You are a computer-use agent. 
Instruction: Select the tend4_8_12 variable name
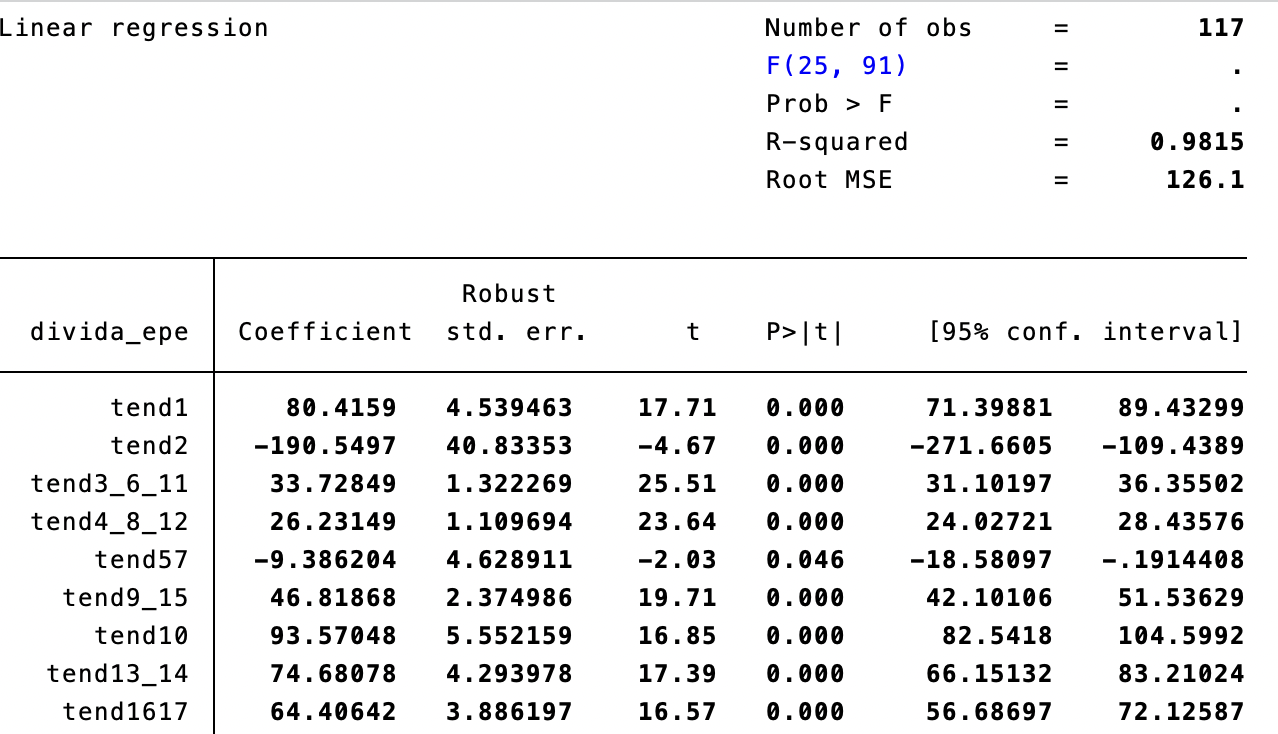[x=109, y=522]
